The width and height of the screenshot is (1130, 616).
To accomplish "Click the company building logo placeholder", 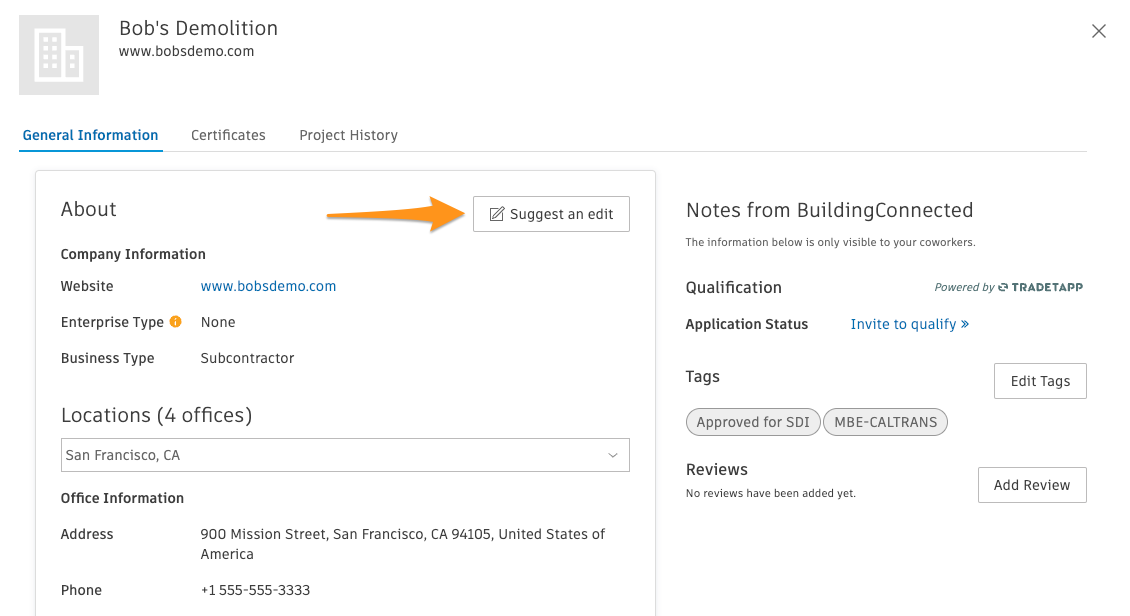I will 59,55.
